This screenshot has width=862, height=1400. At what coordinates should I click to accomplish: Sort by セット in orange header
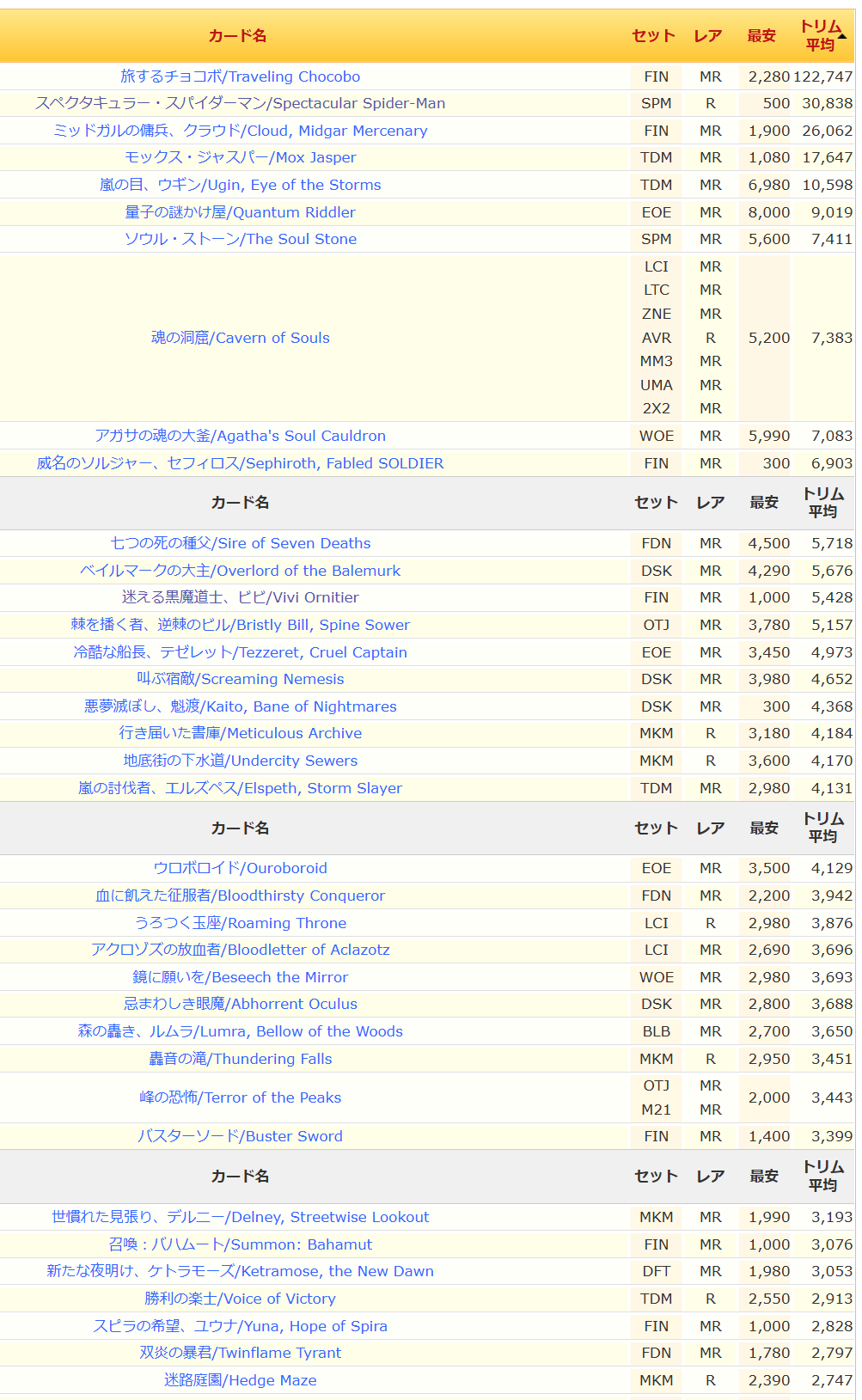coord(653,36)
